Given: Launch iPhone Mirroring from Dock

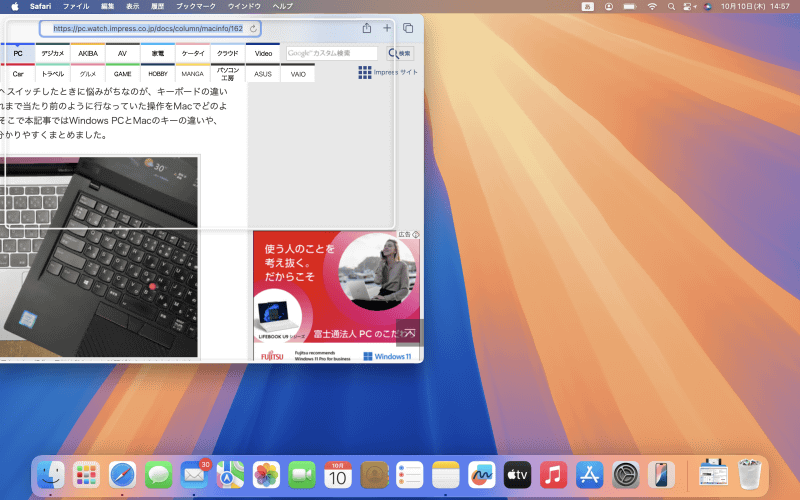Looking at the screenshot, I should pyautogui.click(x=661, y=475).
